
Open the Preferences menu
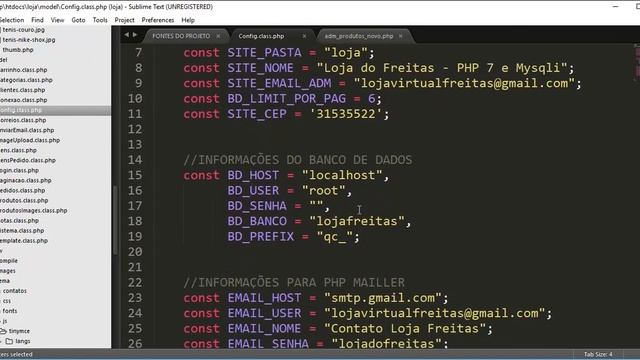[158, 20]
